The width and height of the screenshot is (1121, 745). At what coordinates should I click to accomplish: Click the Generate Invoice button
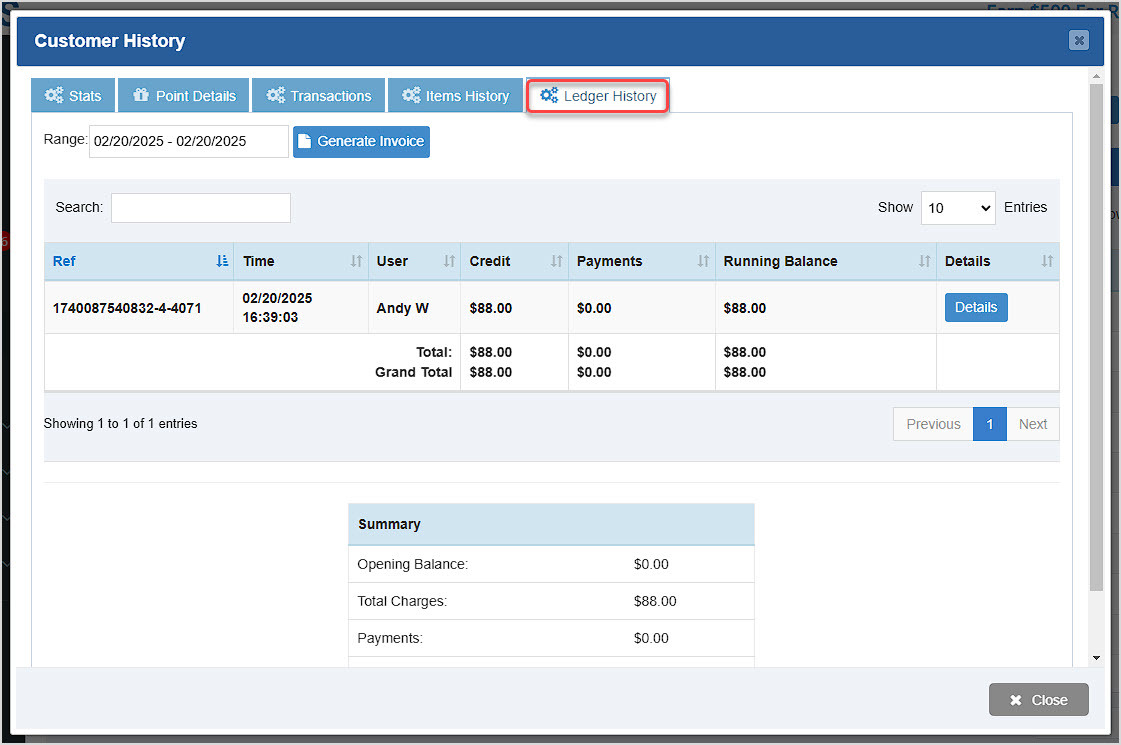click(361, 141)
